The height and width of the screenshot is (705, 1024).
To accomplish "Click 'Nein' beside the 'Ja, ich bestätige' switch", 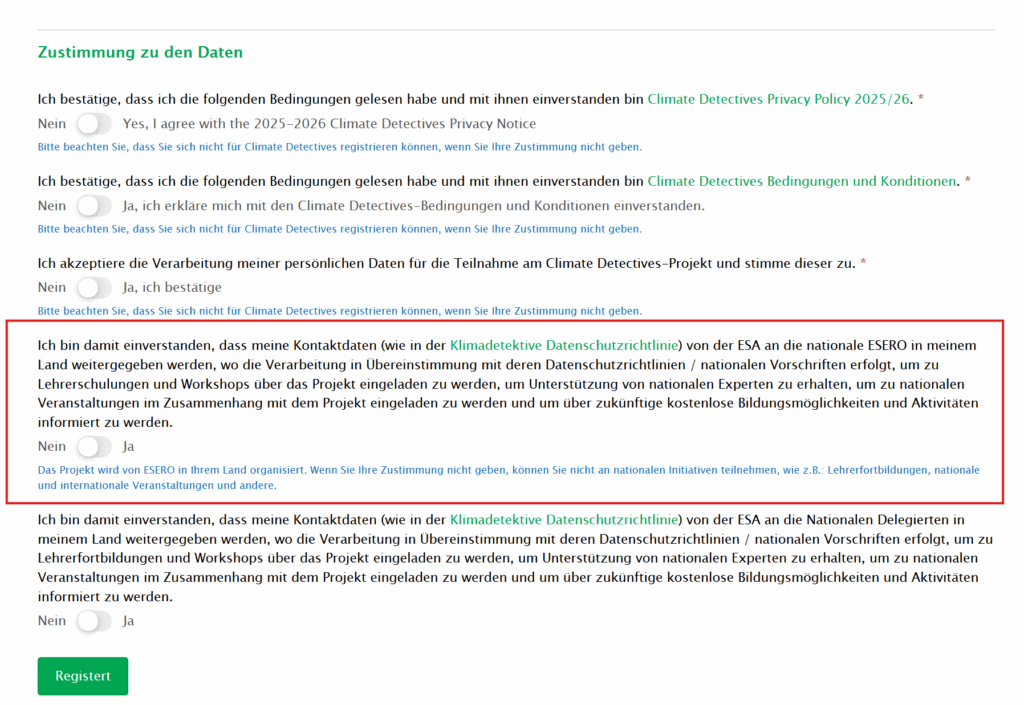I will [52, 288].
